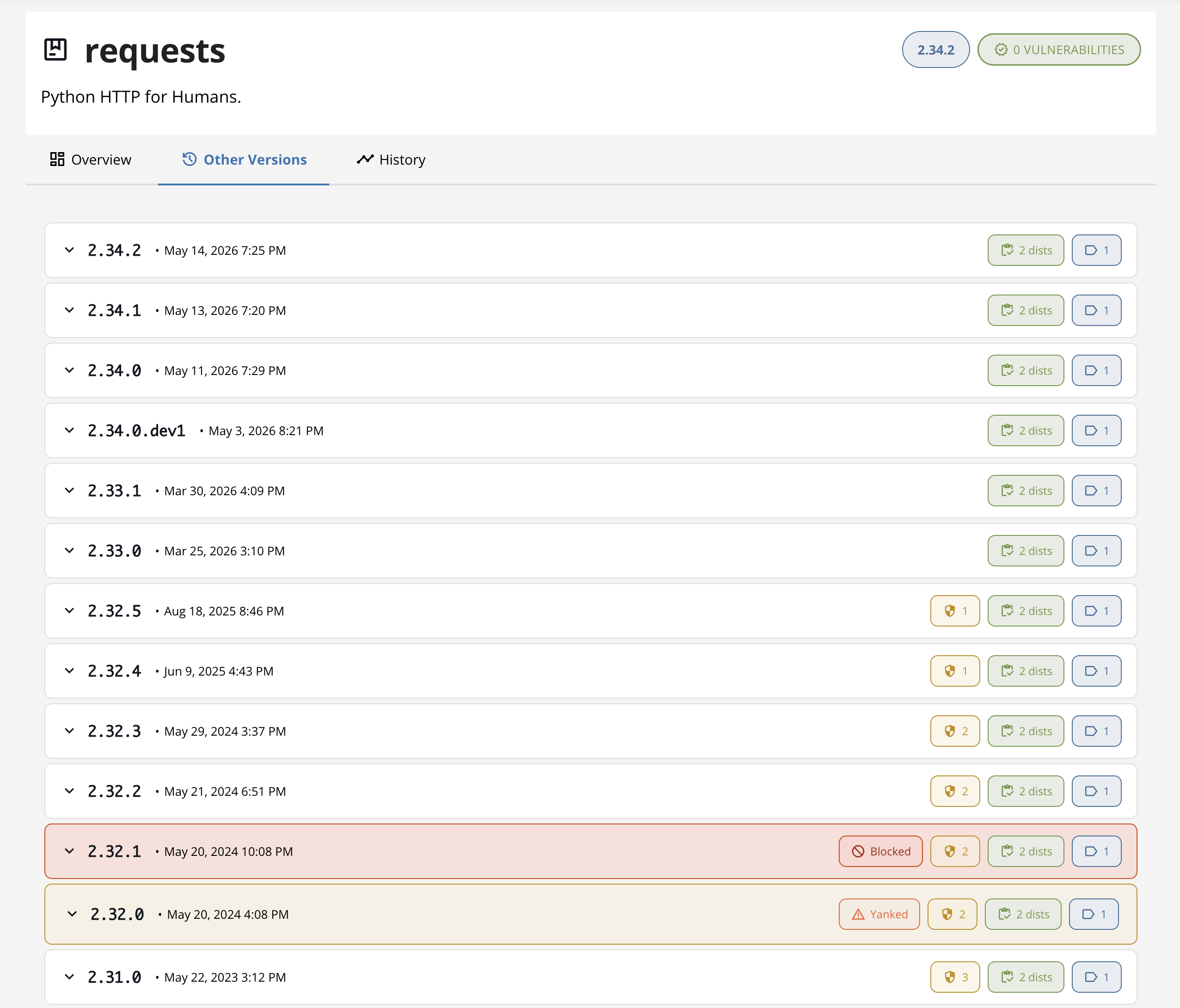The height and width of the screenshot is (1008, 1180).
Task: Click the 2 dists badge for 2.34.0.dev1
Action: click(1026, 430)
